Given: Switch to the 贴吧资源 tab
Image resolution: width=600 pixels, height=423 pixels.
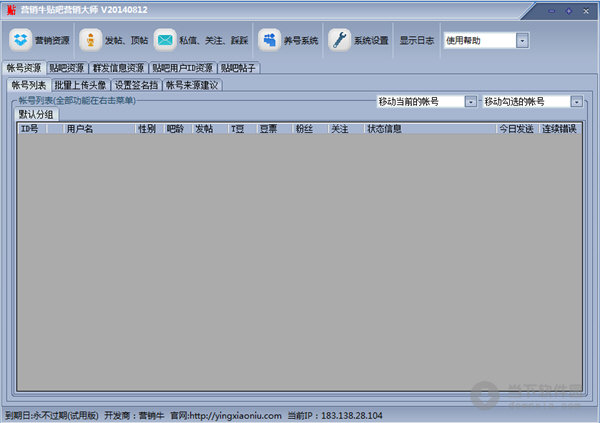Looking at the screenshot, I should point(67,68).
